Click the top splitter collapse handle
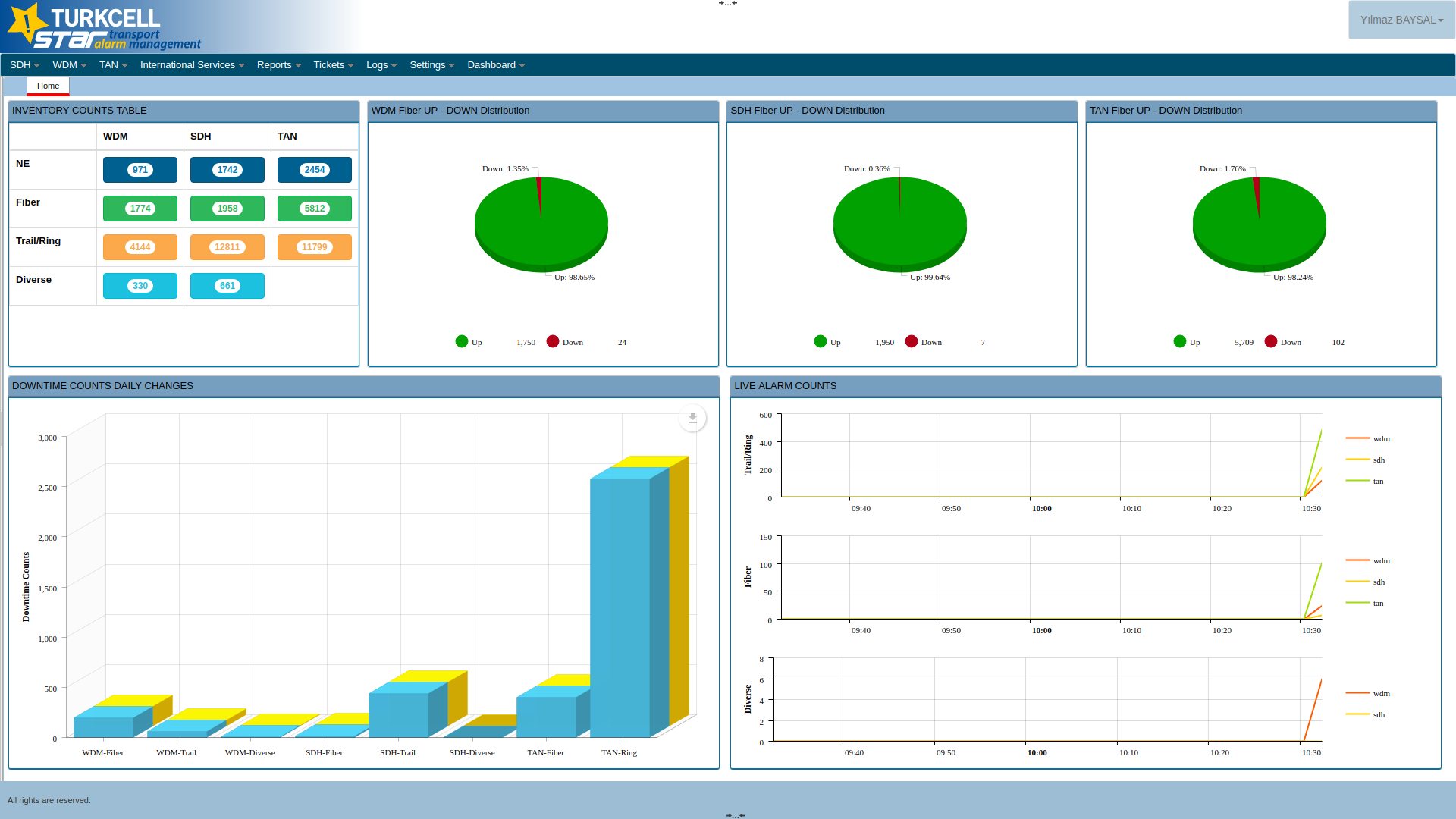1456x819 pixels. [x=727, y=3]
